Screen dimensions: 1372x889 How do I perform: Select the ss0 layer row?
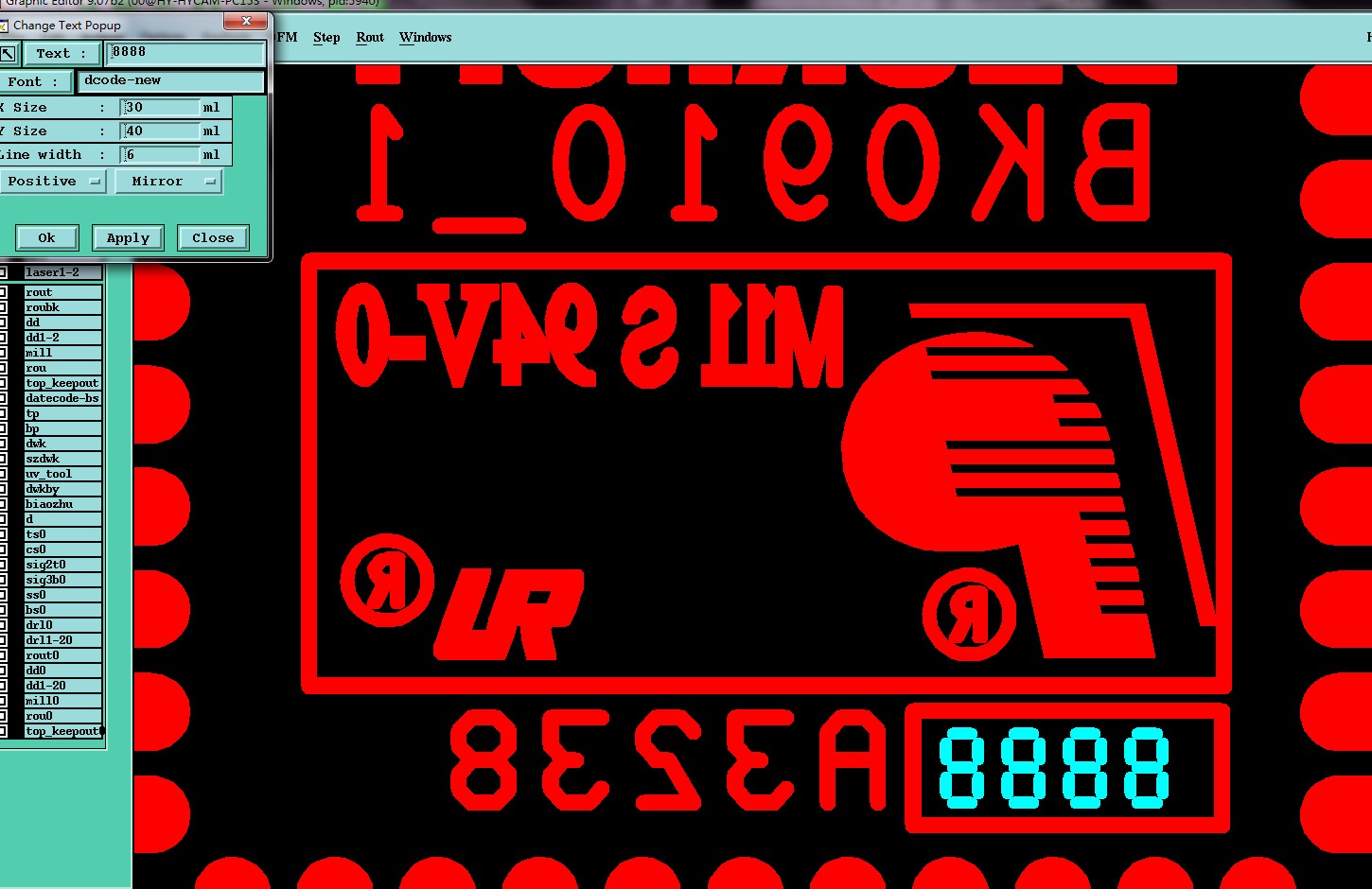[x=62, y=595]
